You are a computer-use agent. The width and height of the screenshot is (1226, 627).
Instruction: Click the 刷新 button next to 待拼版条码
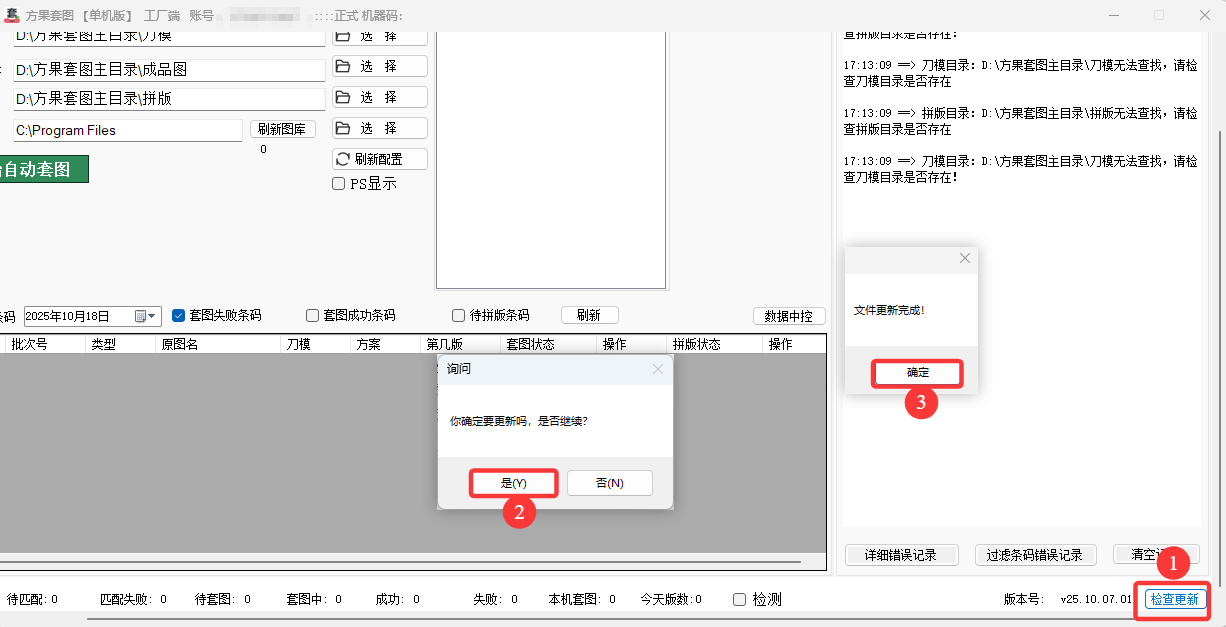pyautogui.click(x=590, y=315)
